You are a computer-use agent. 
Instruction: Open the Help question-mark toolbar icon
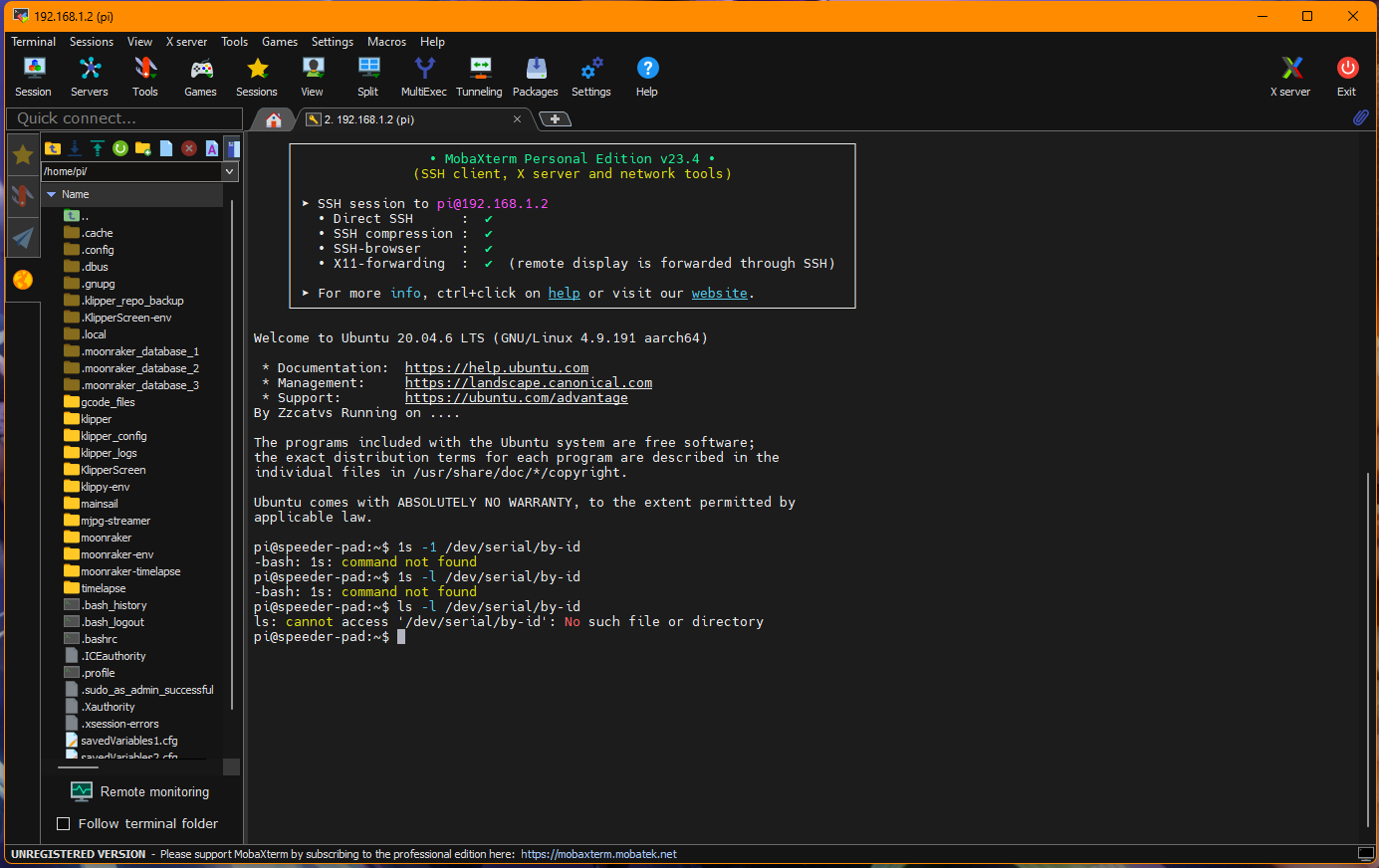647,77
